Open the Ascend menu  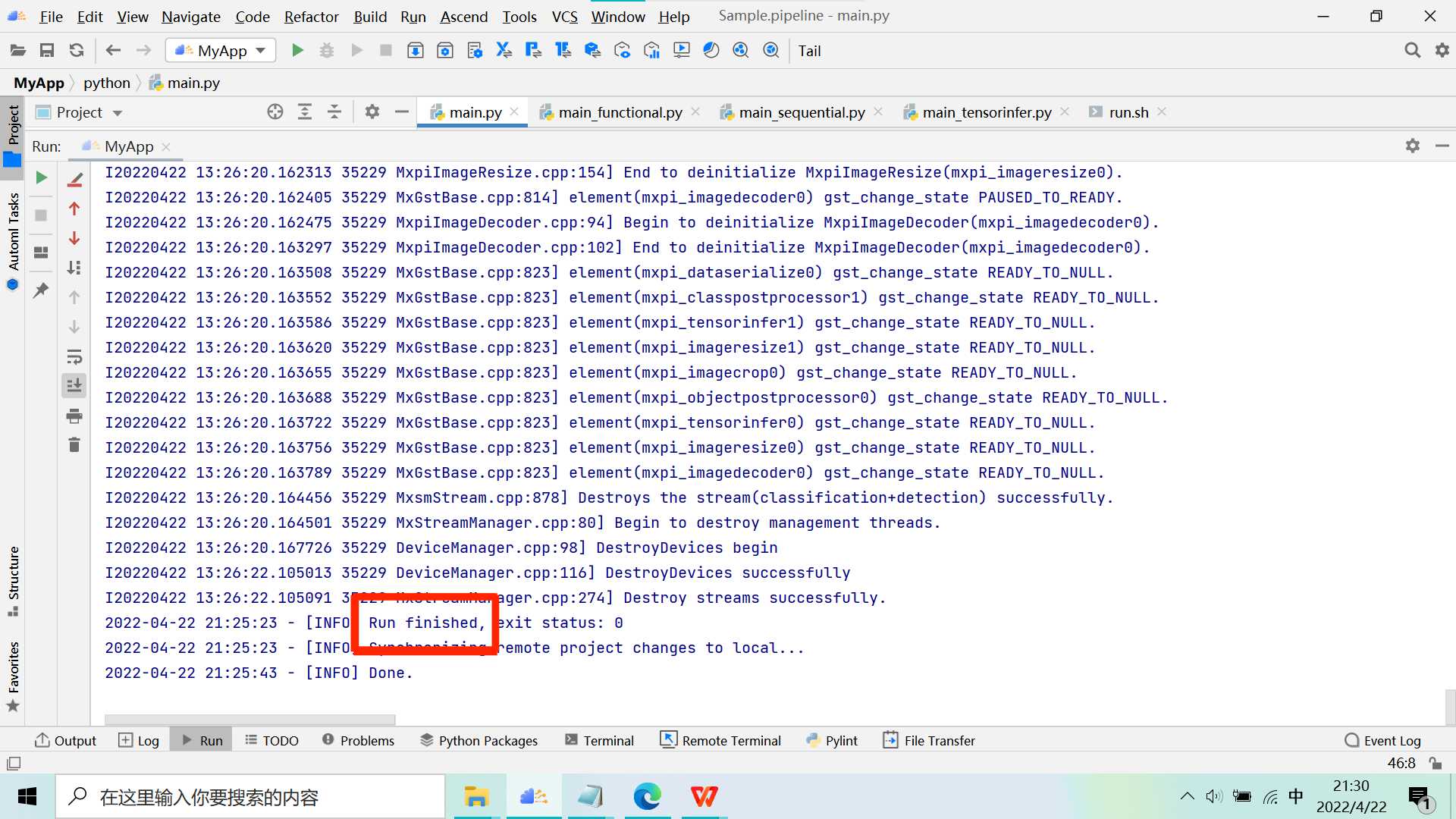click(463, 16)
